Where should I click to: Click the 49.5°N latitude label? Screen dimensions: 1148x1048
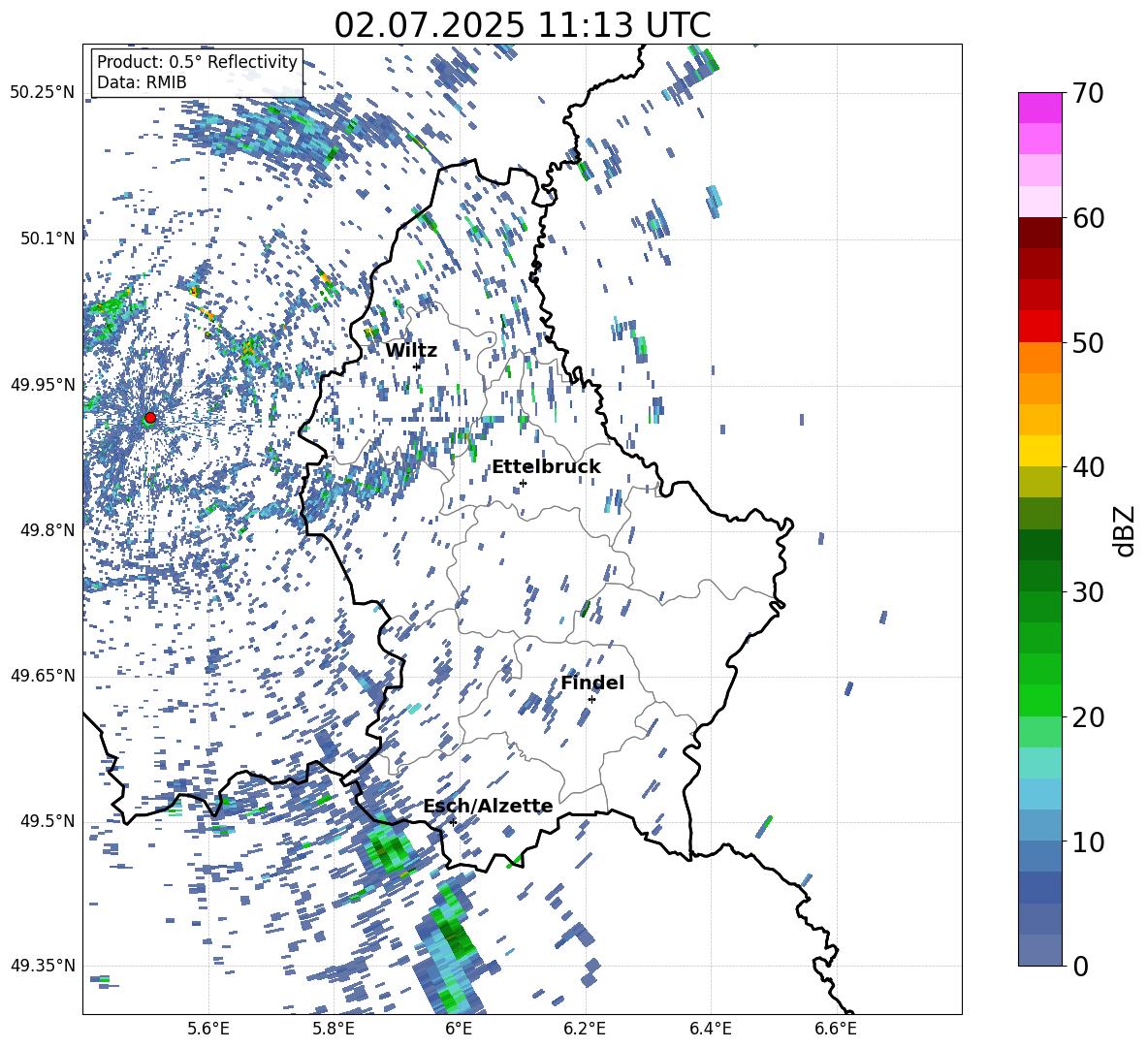click(x=48, y=820)
